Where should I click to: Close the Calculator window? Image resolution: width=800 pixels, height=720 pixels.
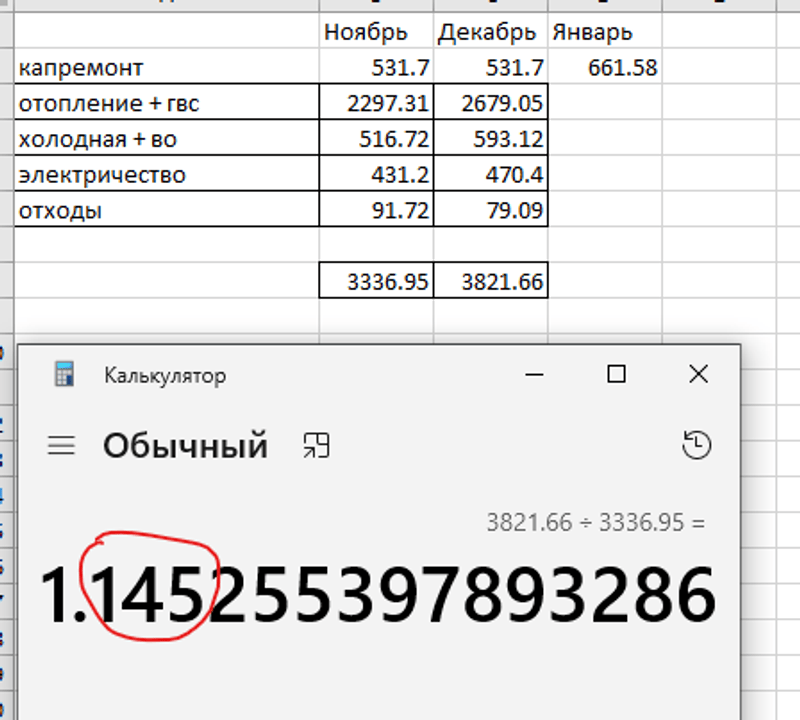698,374
